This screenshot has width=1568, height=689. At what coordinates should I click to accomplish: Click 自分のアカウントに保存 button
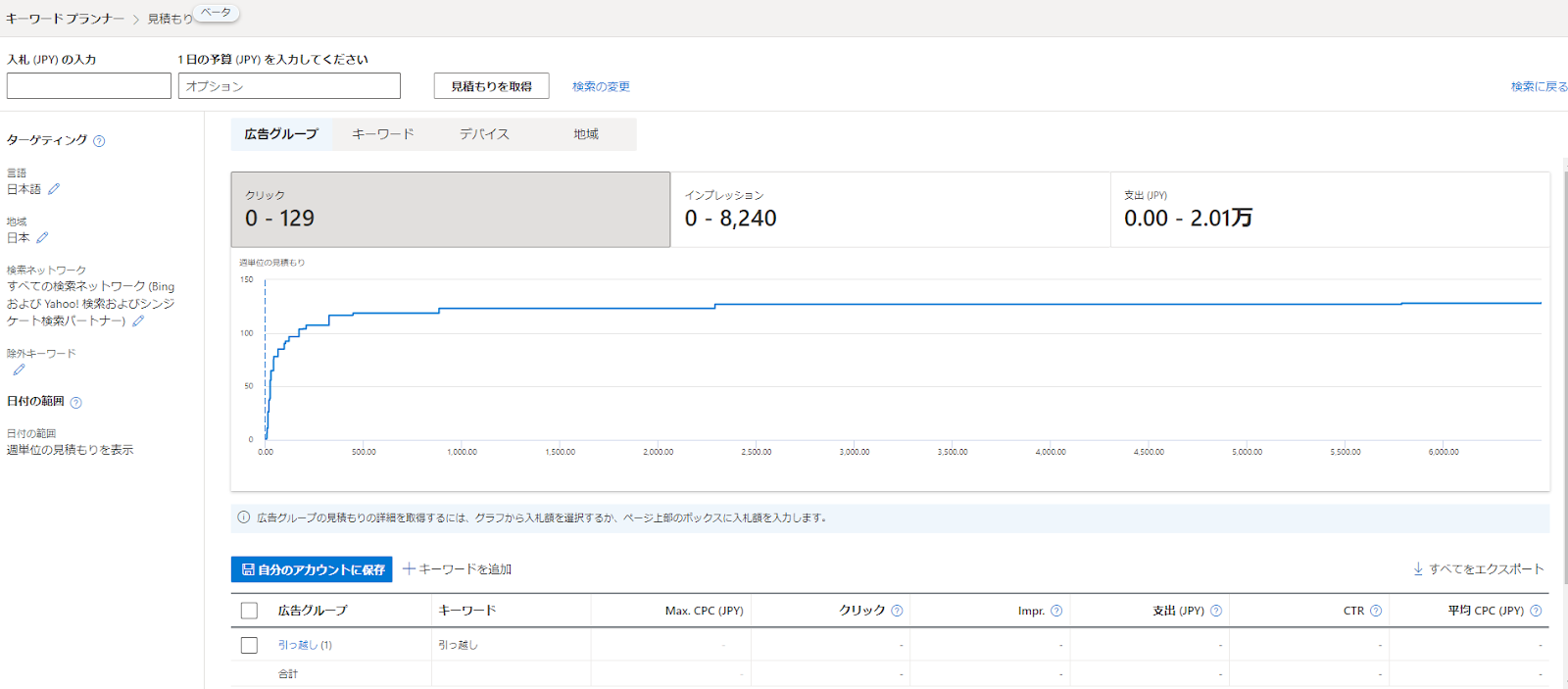pos(312,569)
